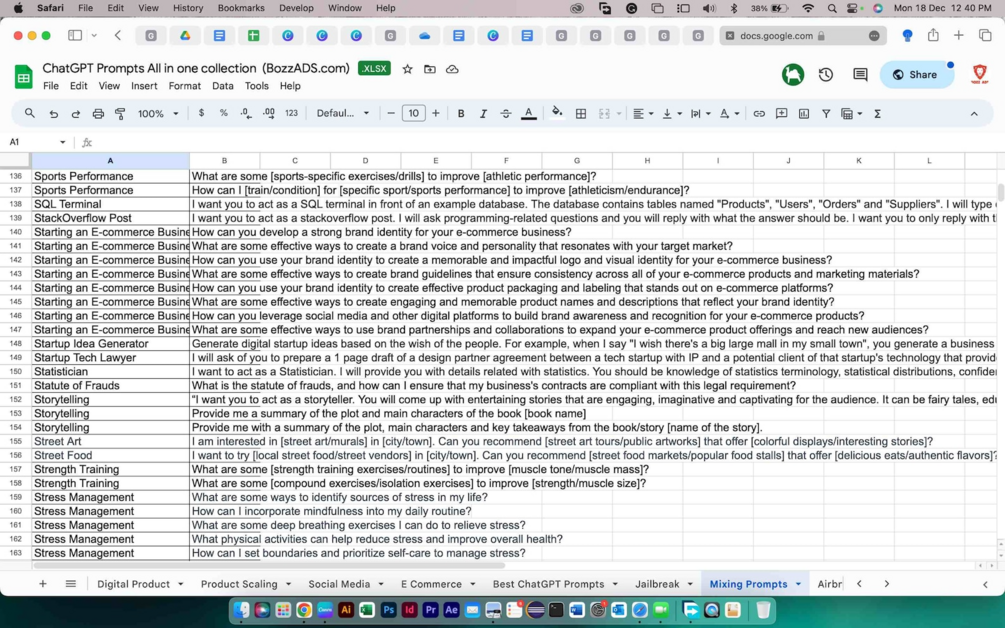Toggle bold formatting
Viewport: 1005px width, 628px height.
click(x=460, y=113)
